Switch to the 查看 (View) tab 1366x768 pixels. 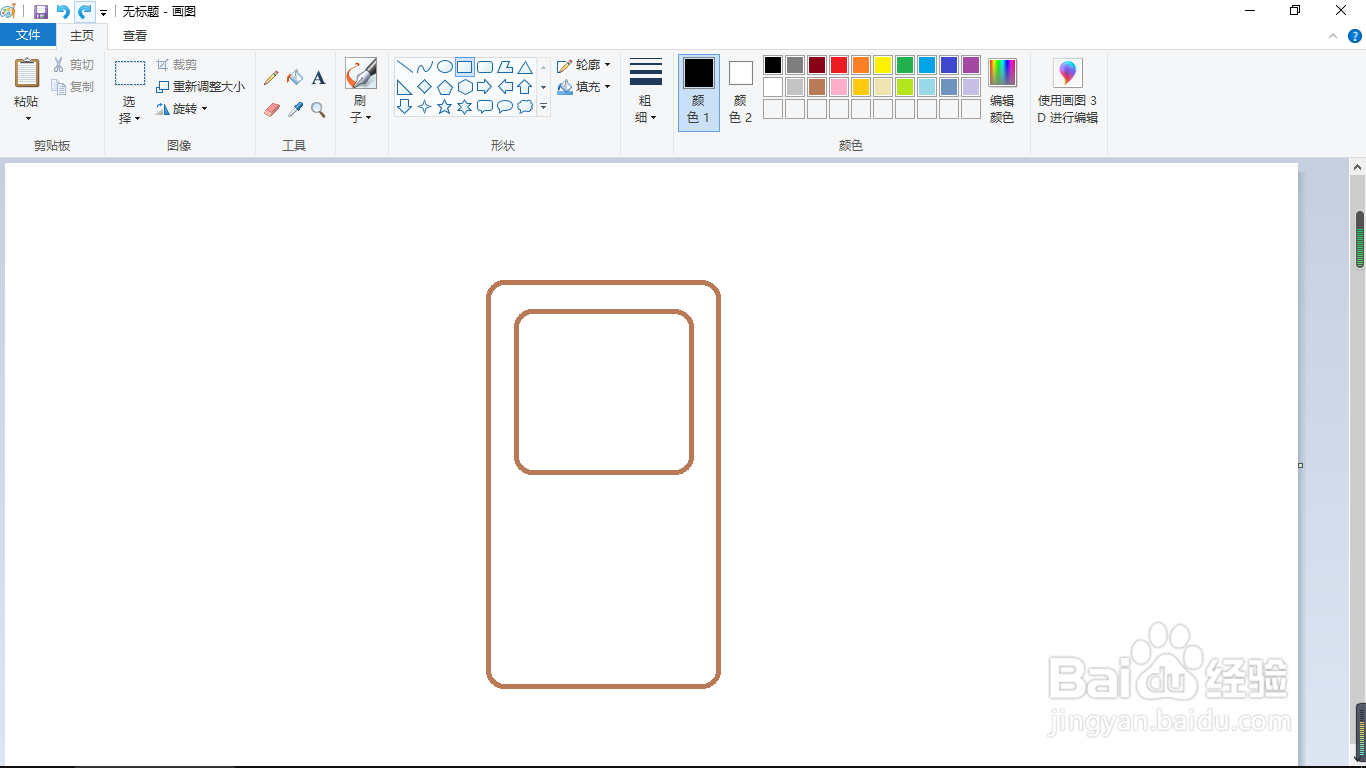[x=135, y=35]
